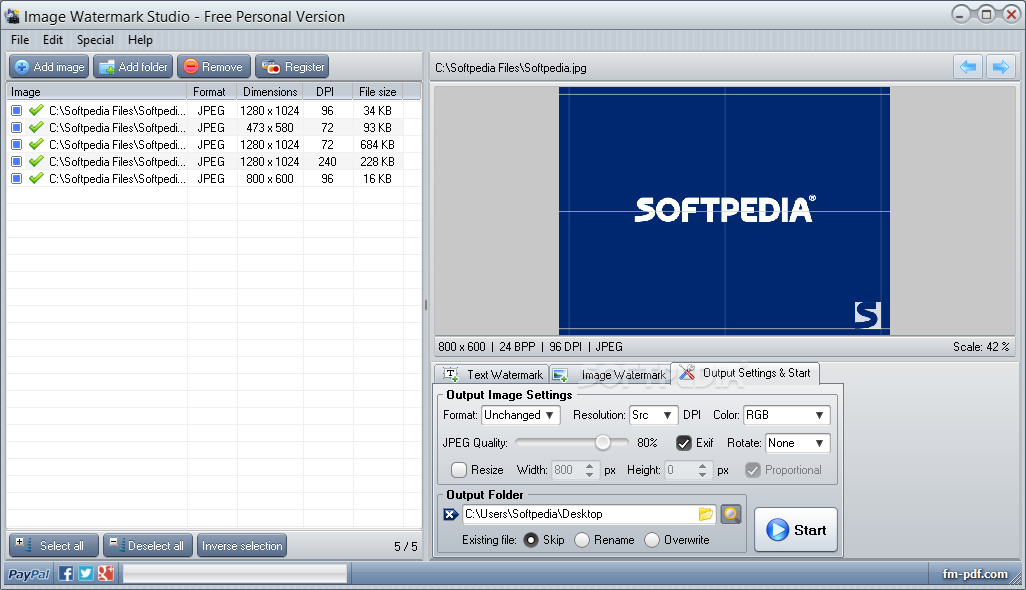Image resolution: width=1026 pixels, height=590 pixels.
Task: Click green checkmark of 34 KB row
Action: tap(37, 110)
